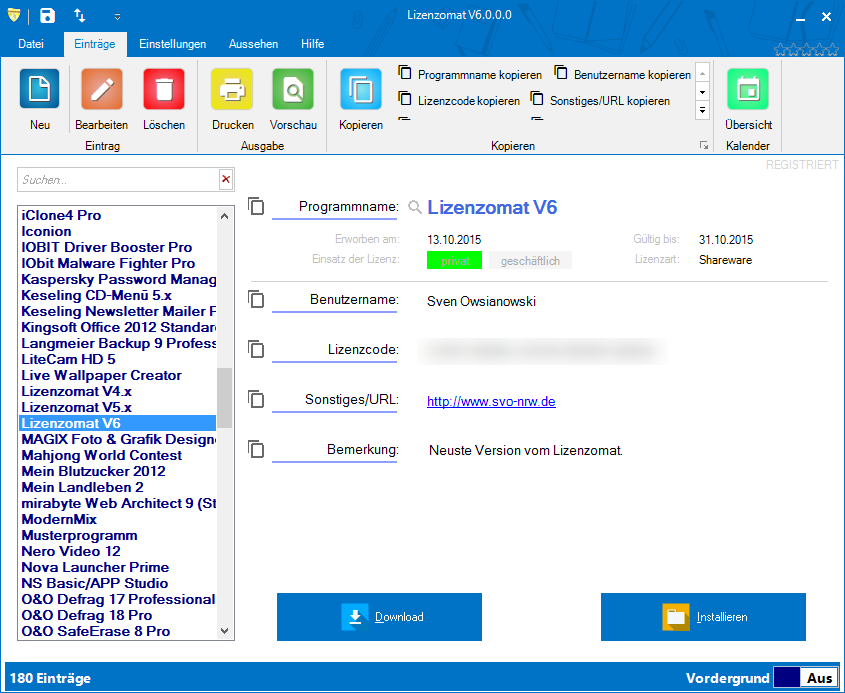Open the Einstellungen tab

[x=172, y=44]
